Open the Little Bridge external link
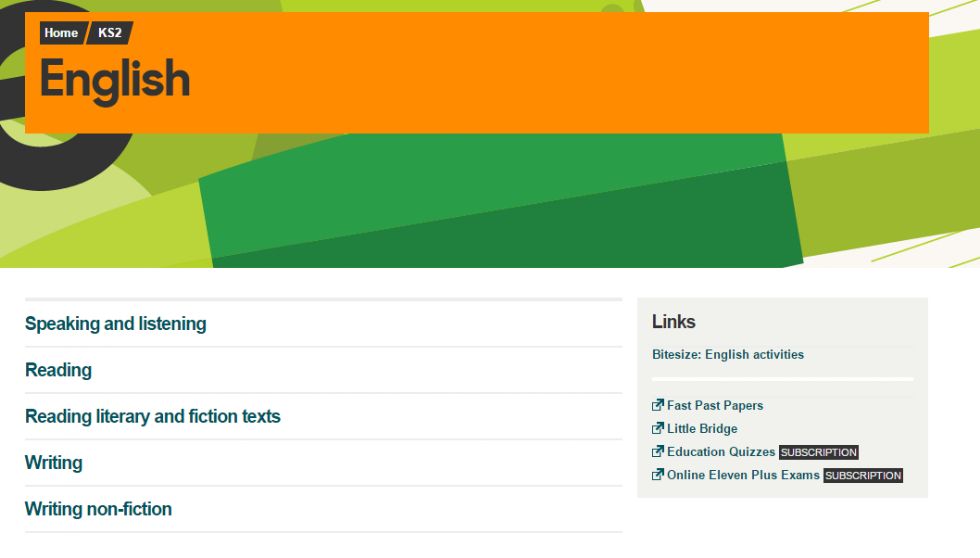 (702, 429)
